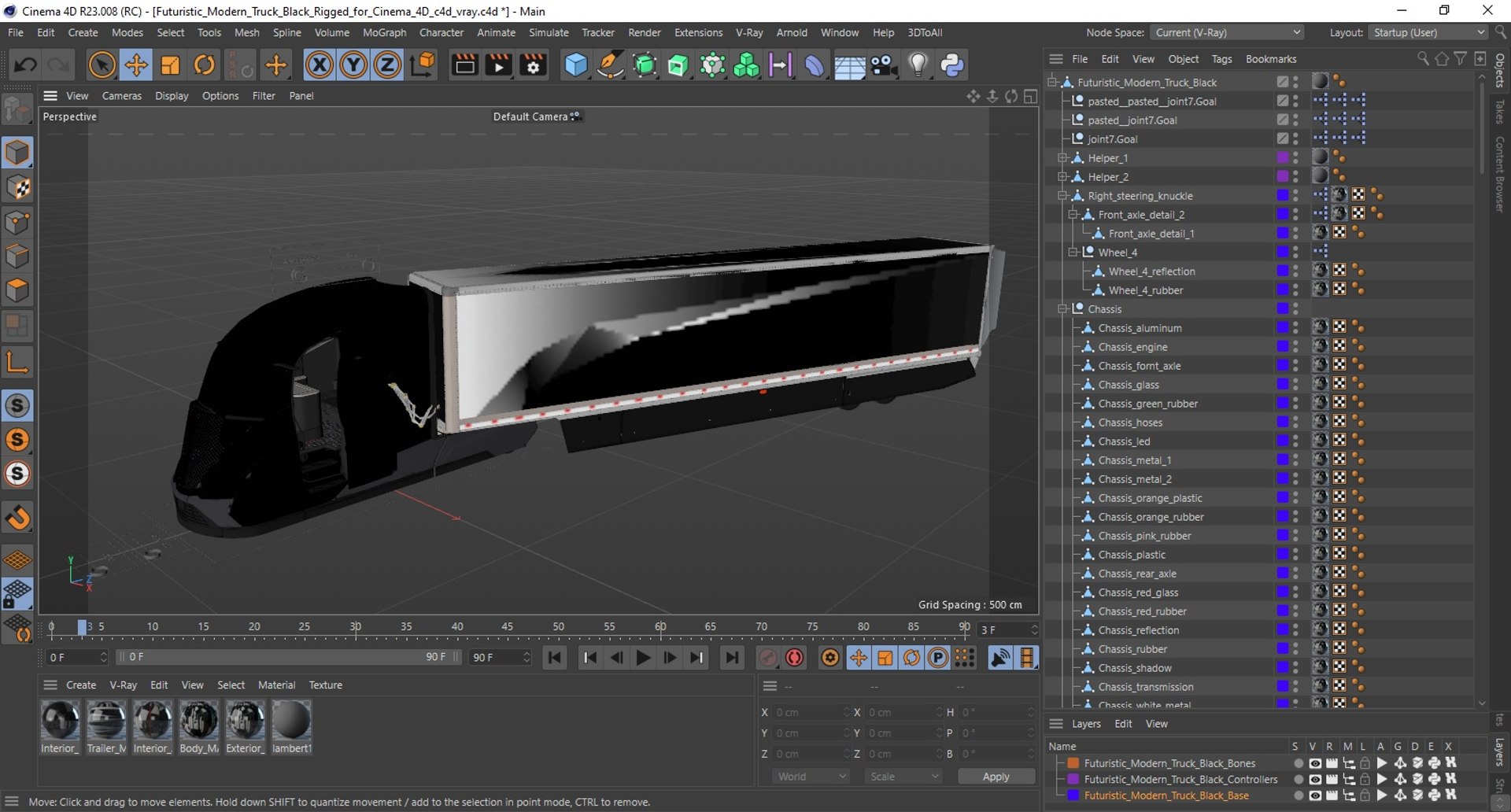
Task: Click the coordinate system icon
Action: point(423,65)
